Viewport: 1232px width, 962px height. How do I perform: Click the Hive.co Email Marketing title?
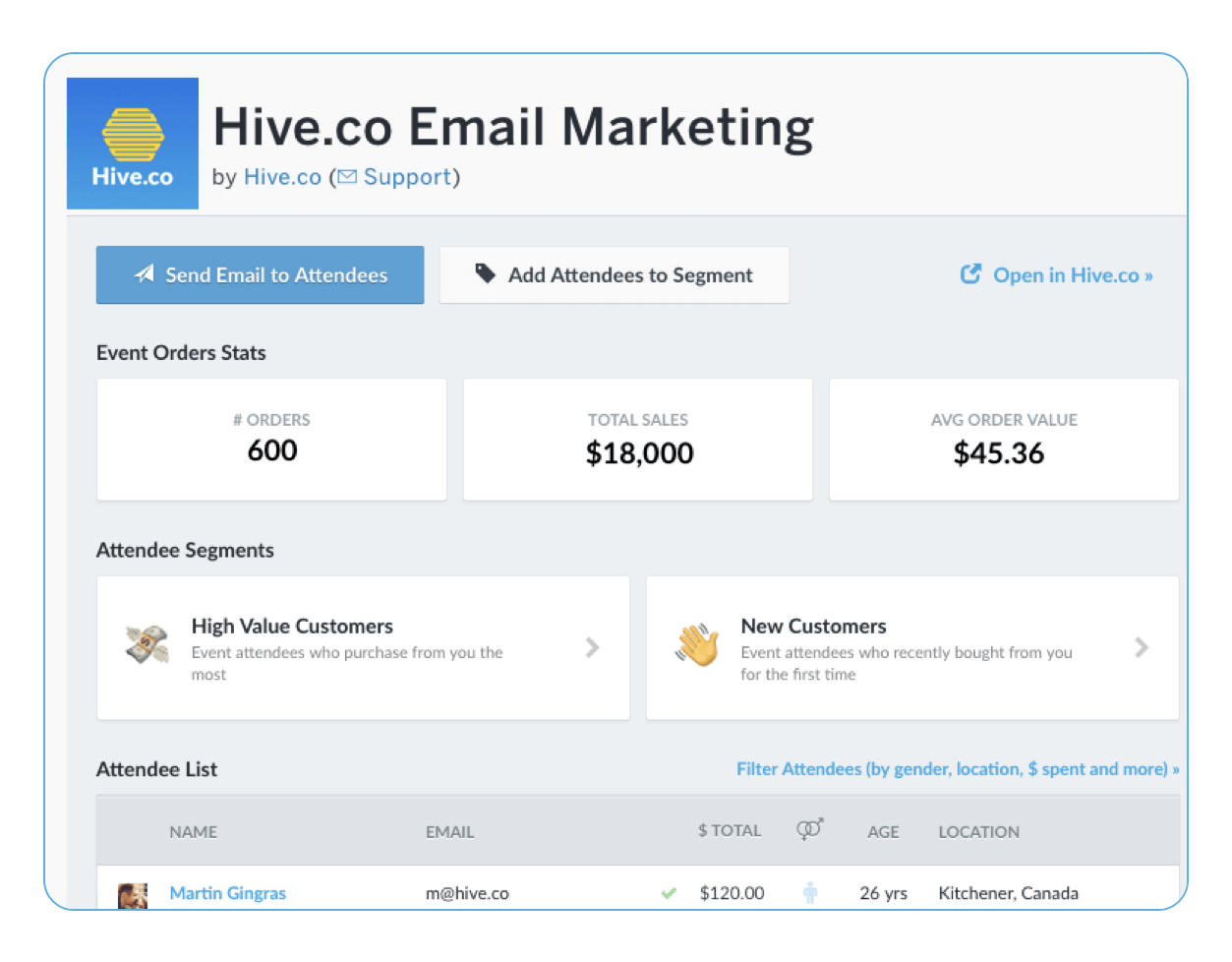(514, 127)
